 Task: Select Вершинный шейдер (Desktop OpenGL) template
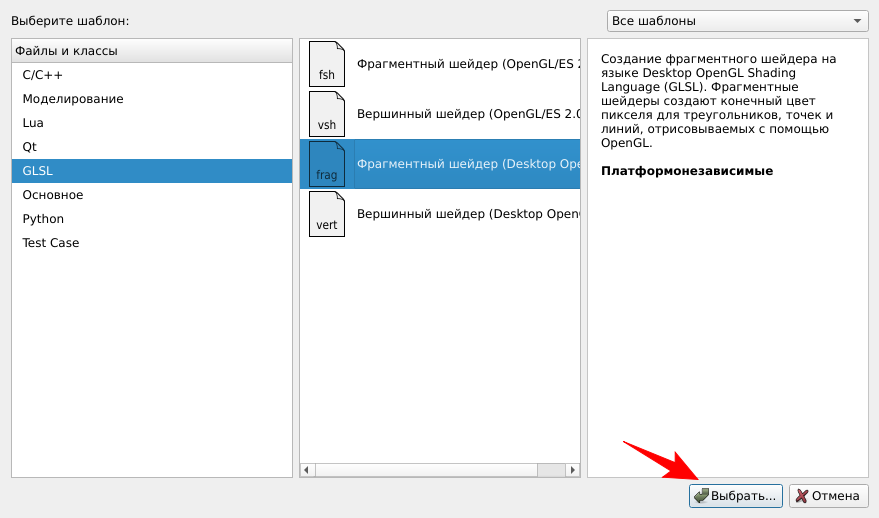tap(468, 214)
